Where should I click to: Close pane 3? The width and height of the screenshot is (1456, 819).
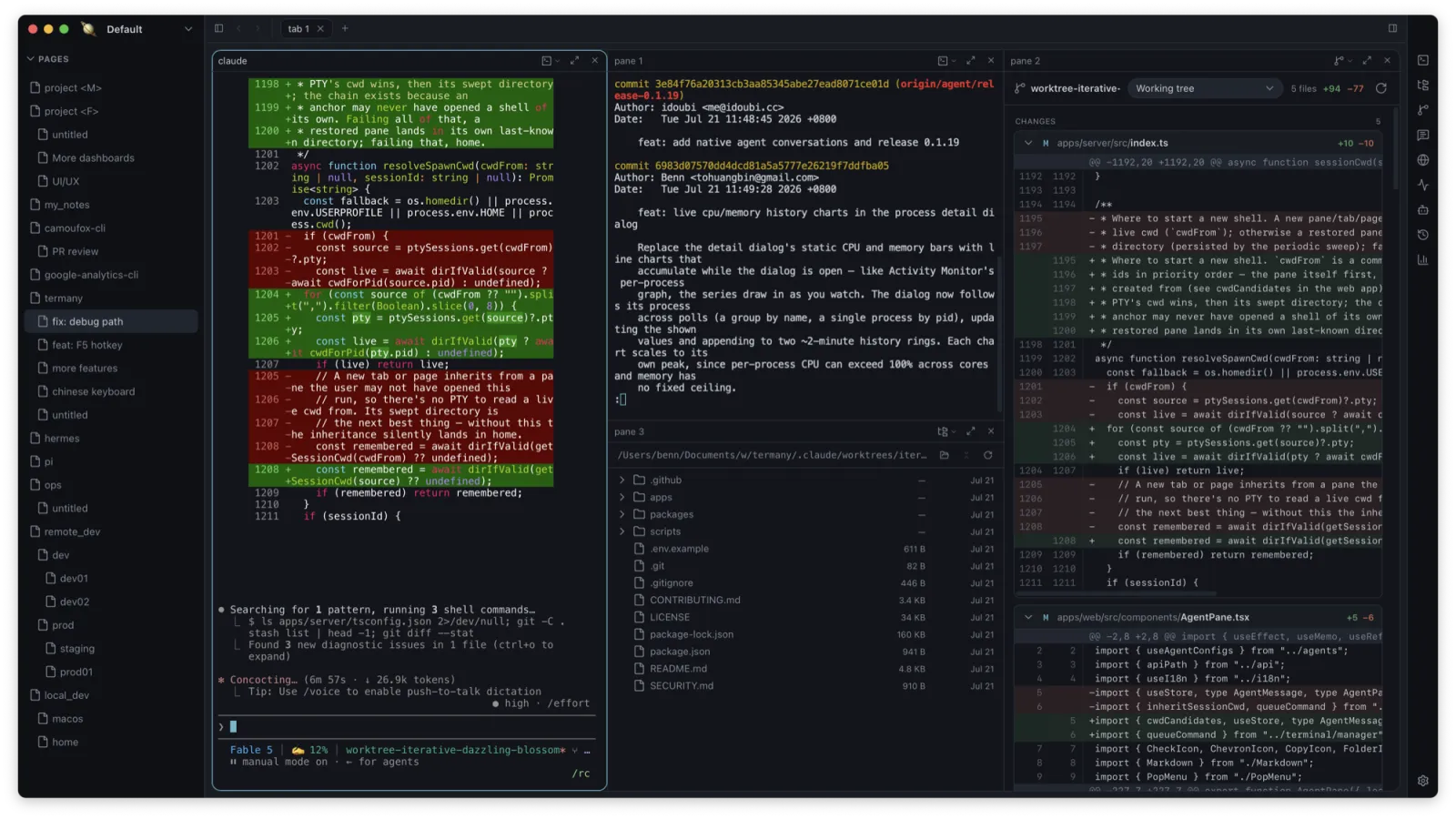991,431
